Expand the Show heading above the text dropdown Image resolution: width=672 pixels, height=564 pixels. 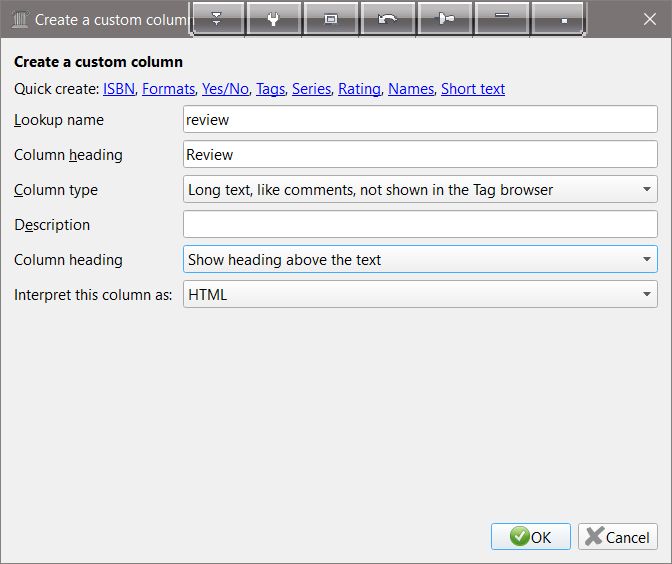pyautogui.click(x=420, y=260)
